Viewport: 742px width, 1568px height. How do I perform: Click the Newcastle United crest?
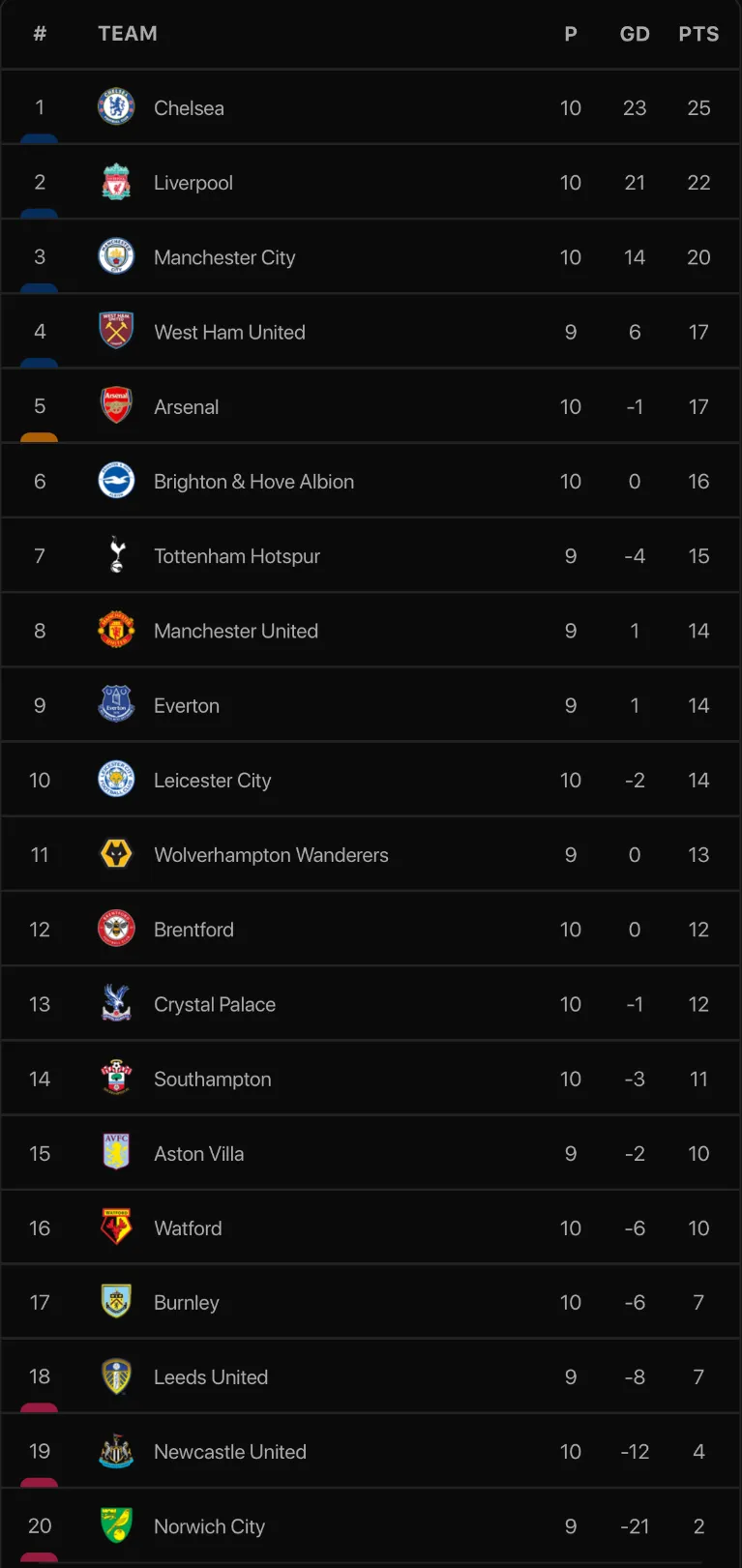[x=116, y=1451]
